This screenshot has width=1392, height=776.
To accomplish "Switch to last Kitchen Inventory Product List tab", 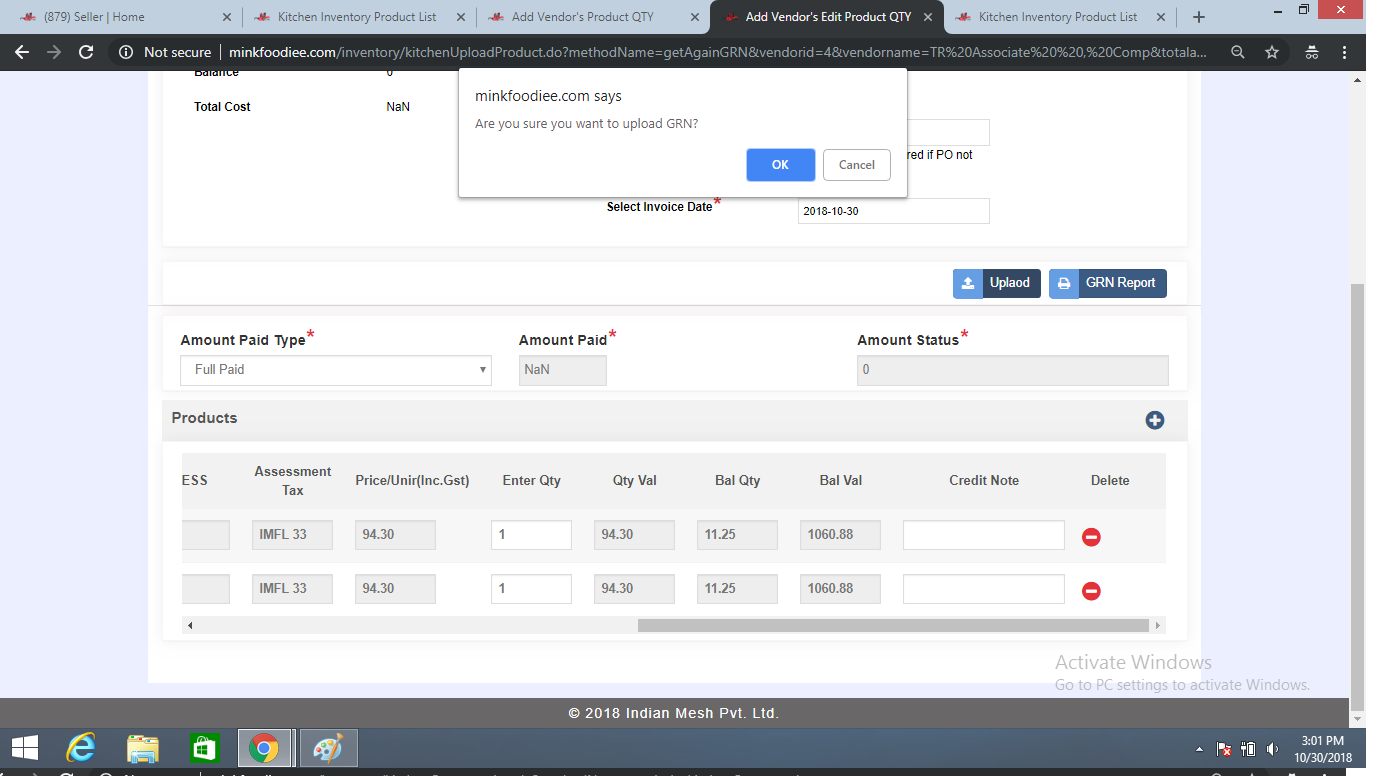I will pyautogui.click(x=1058, y=17).
